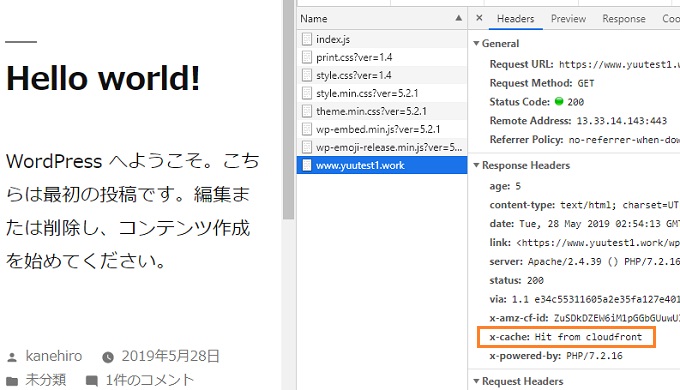Click the x-powered-by PHP/7.2.16 header
This screenshot has width=680, height=390.
click(556, 356)
